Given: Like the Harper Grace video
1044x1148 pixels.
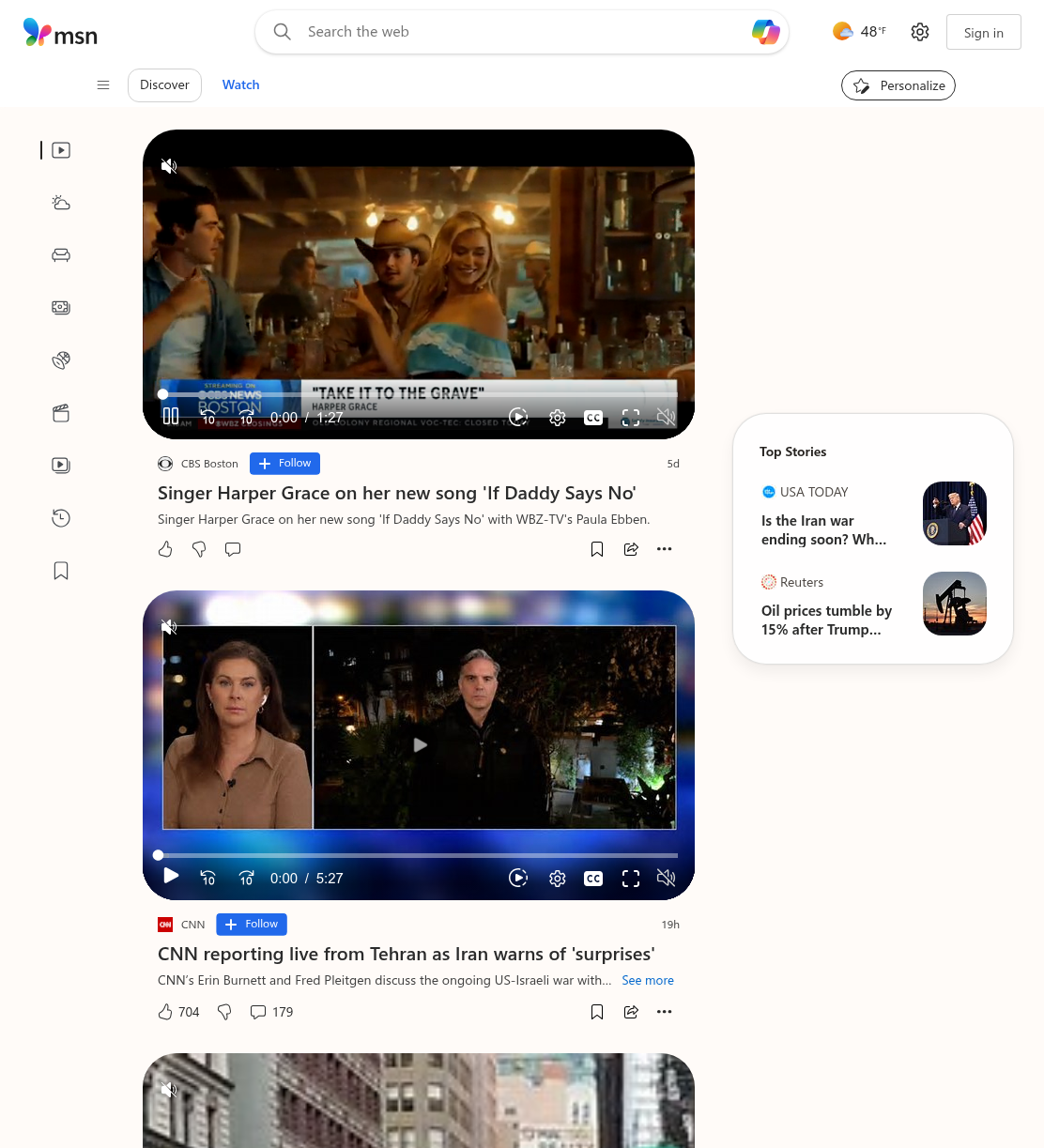Looking at the screenshot, I should pos(165,549).
